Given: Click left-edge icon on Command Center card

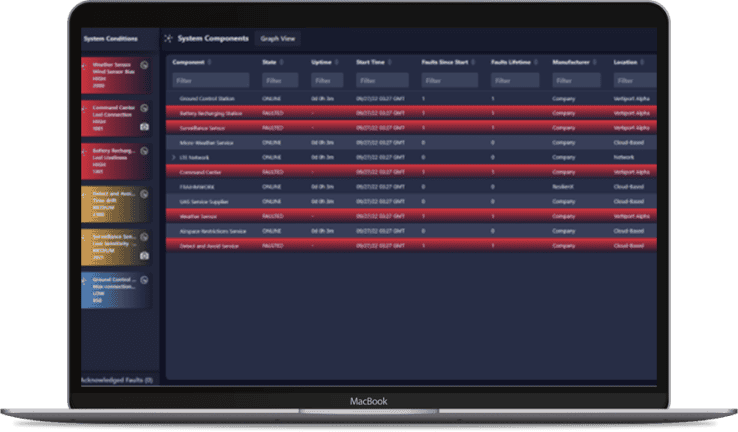Looking at the screenshot, I should (84, 109).
